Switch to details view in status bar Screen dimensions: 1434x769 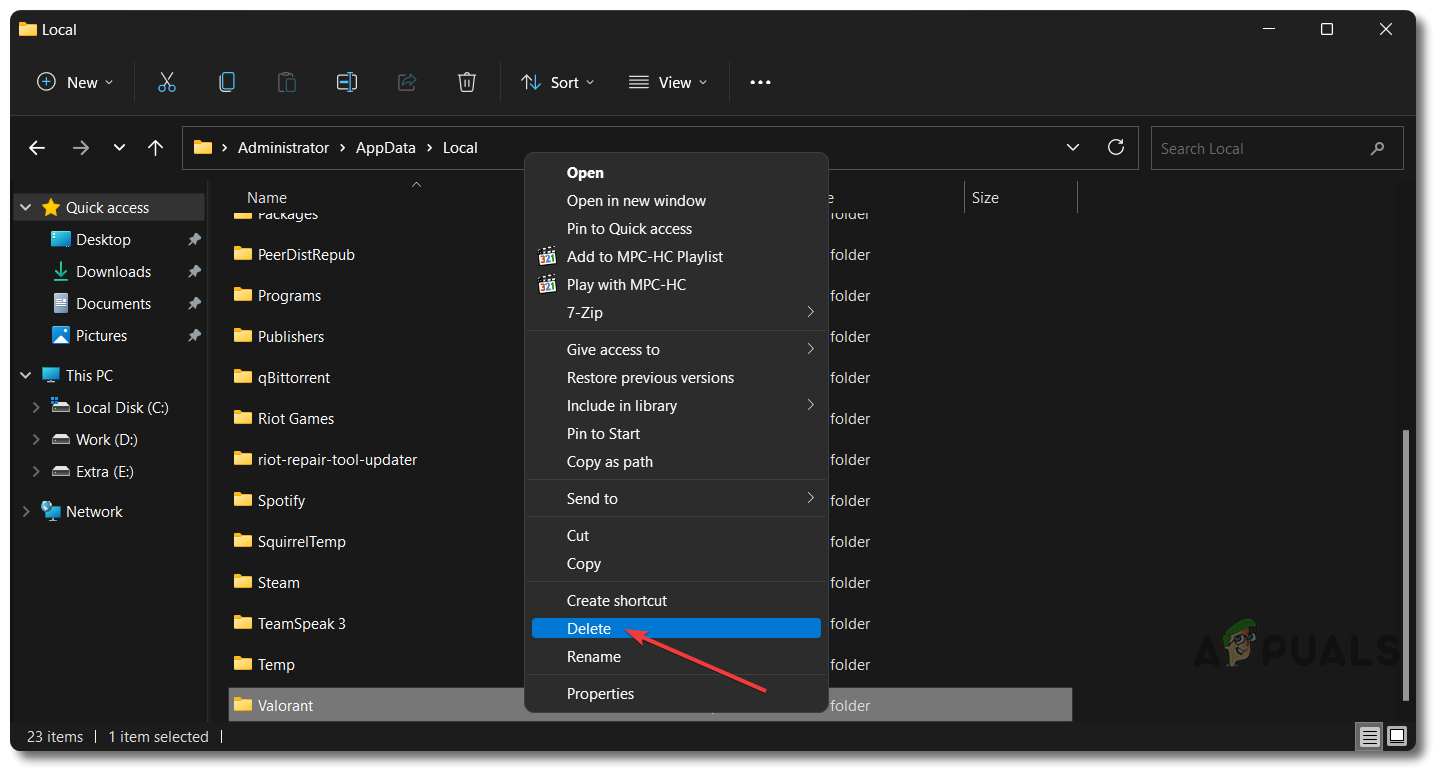click(1370, 737)
